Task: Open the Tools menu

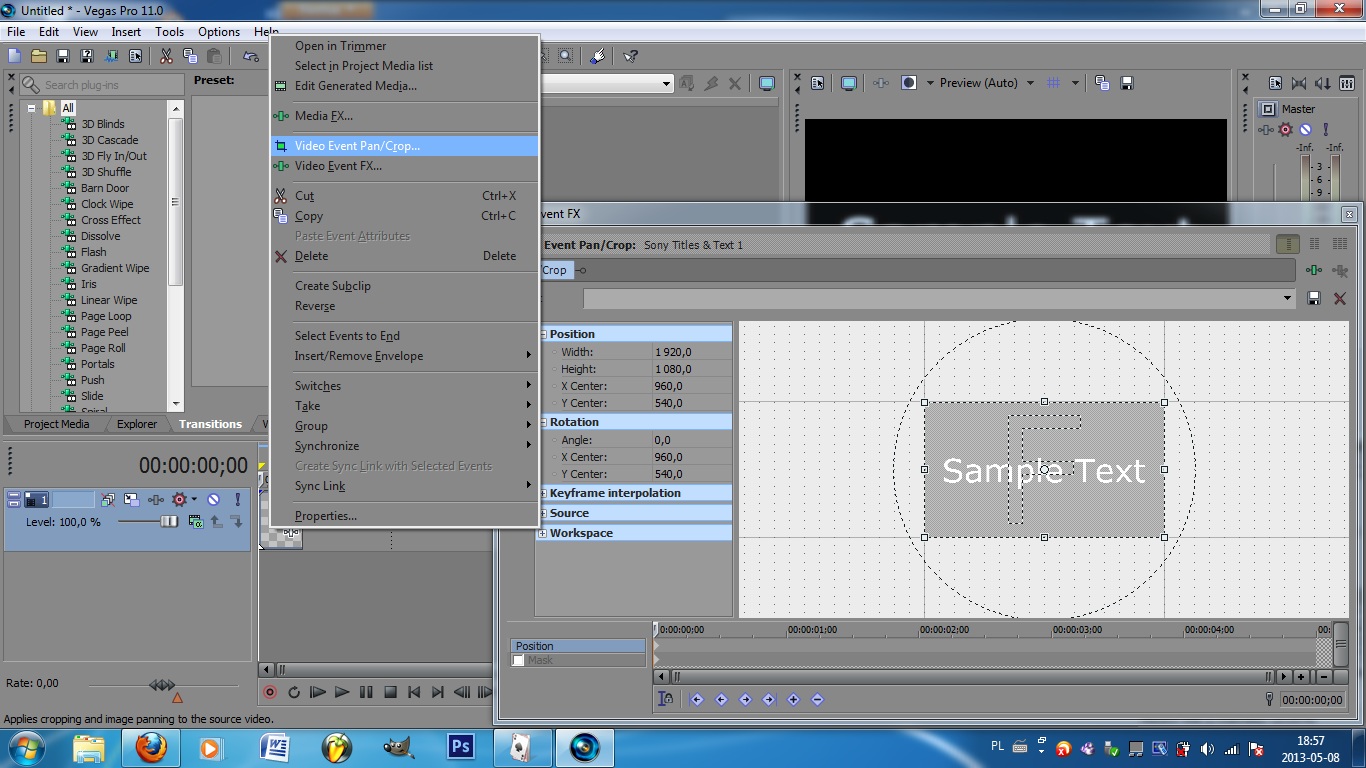Action: point(169,32)
